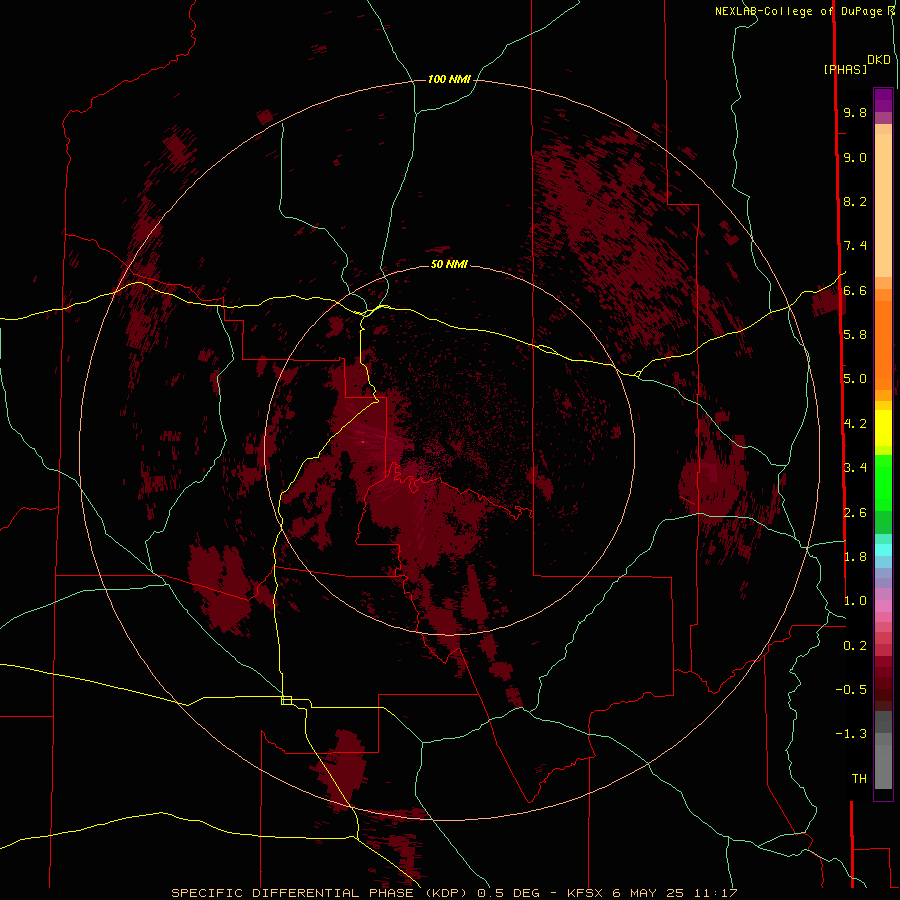Select the 5.0 scale value
This screenshot has width=900, height=900.
coord(855,379)
